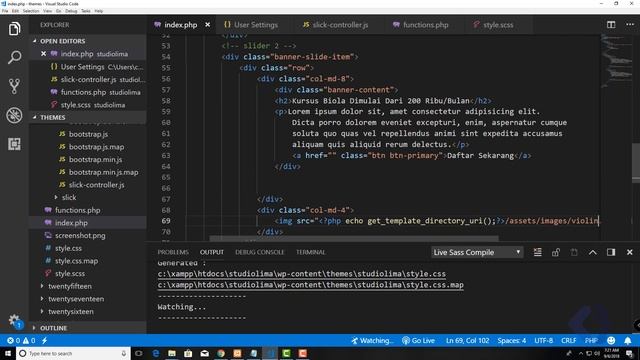Open the Explorer view in activity bar

click(x=14, y=29)
